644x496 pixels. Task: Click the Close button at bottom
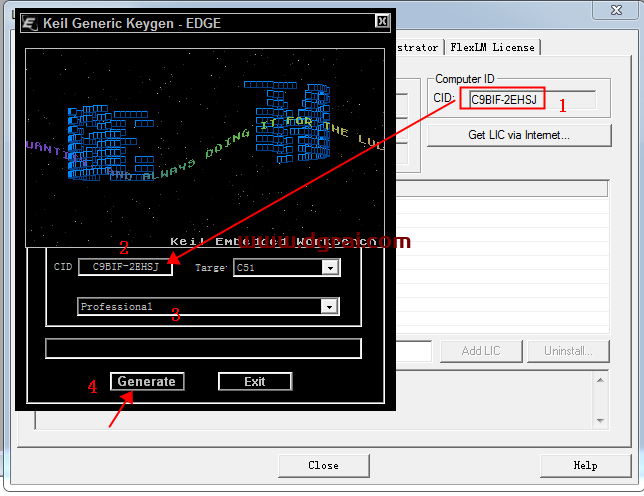323,465
